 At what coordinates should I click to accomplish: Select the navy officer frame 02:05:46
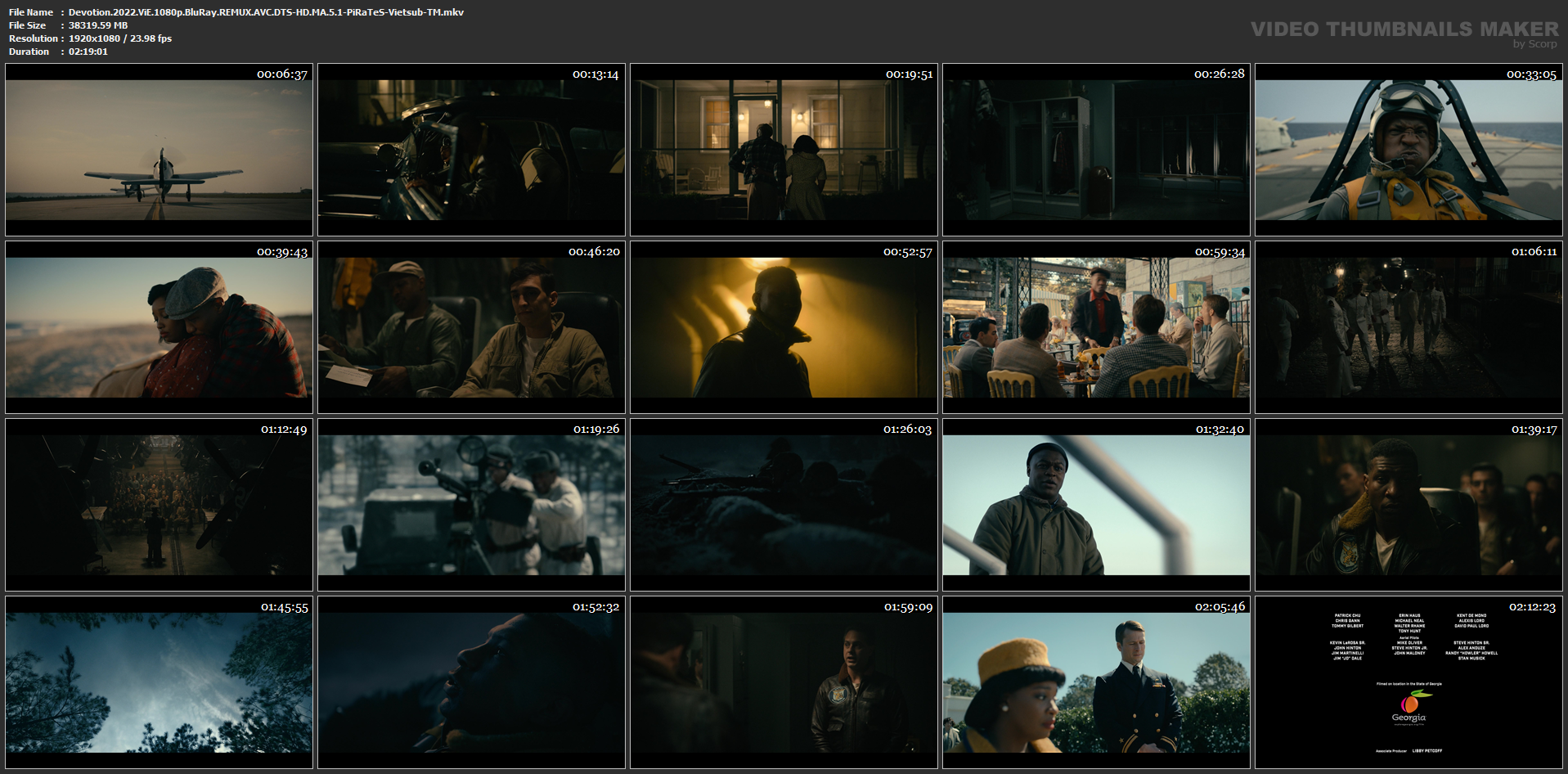(x=1096, y=682)
